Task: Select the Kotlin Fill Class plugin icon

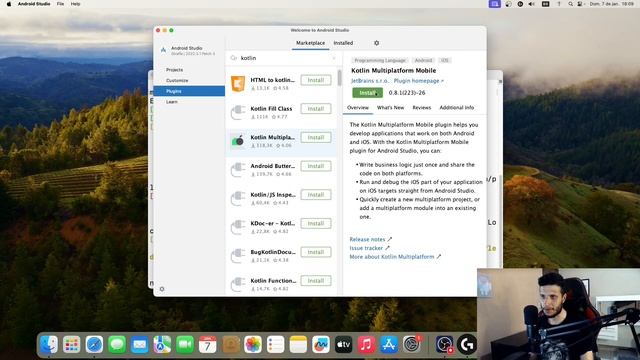Action: click(238, 112)
